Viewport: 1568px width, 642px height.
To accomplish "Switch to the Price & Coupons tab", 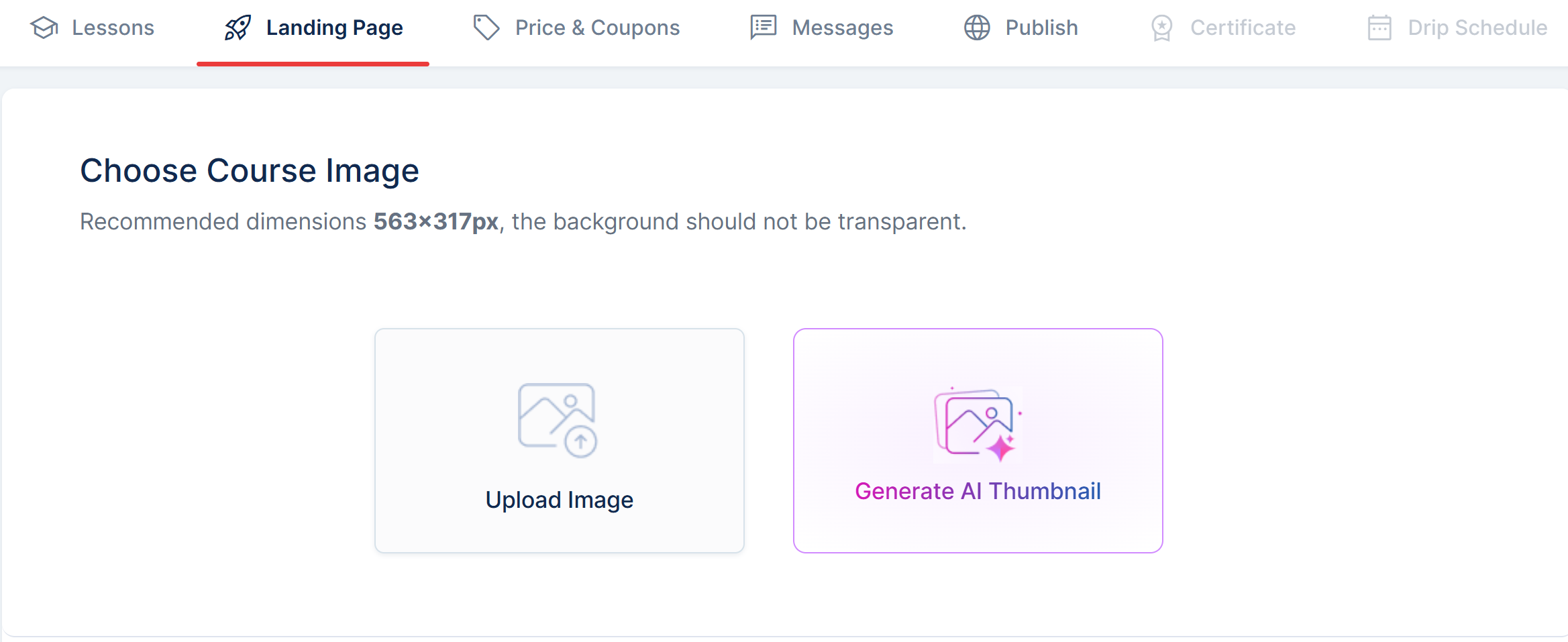I will coord(576,28).
